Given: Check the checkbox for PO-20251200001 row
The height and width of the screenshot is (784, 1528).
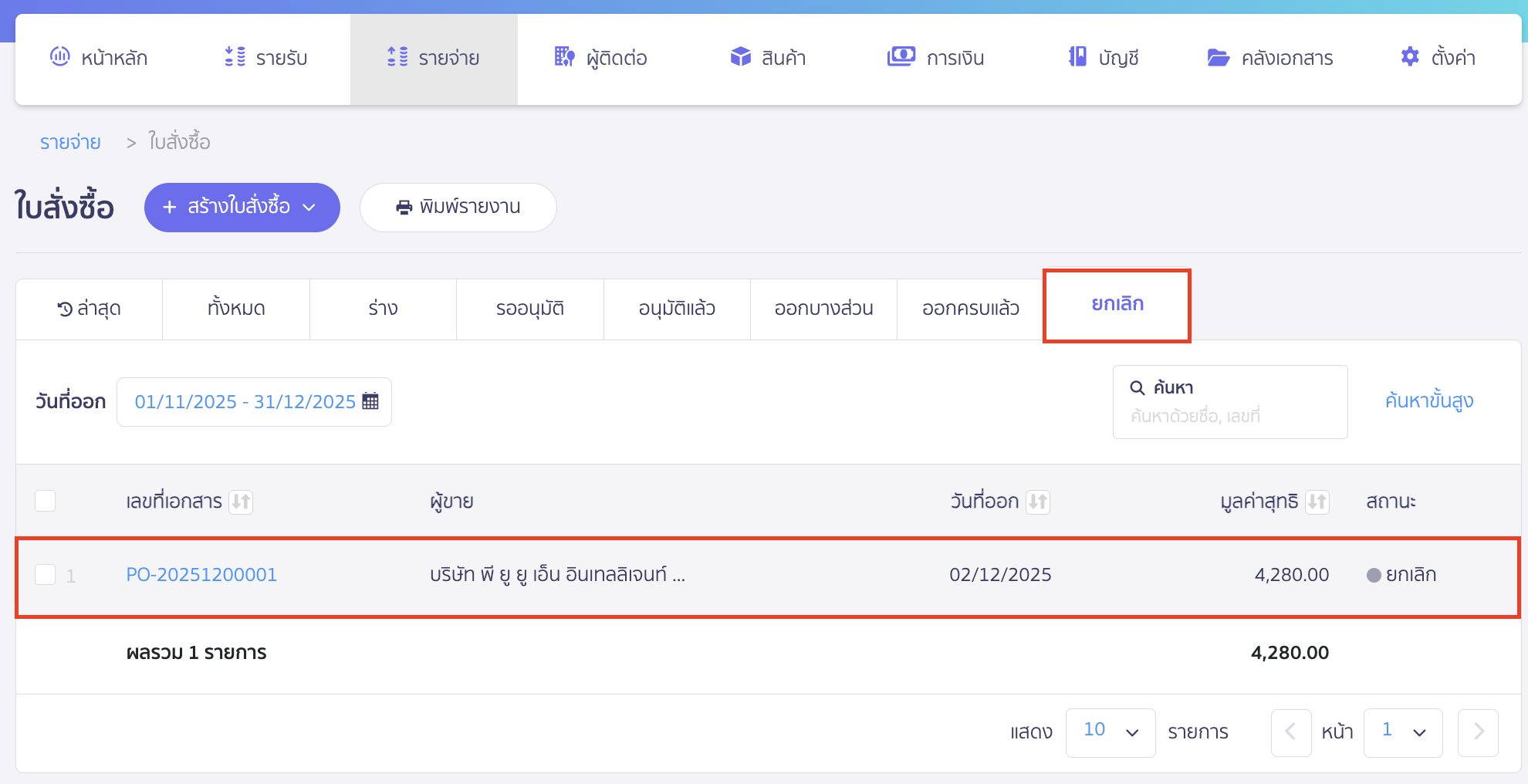Looking at the screenshot, I should pos(45,574).
